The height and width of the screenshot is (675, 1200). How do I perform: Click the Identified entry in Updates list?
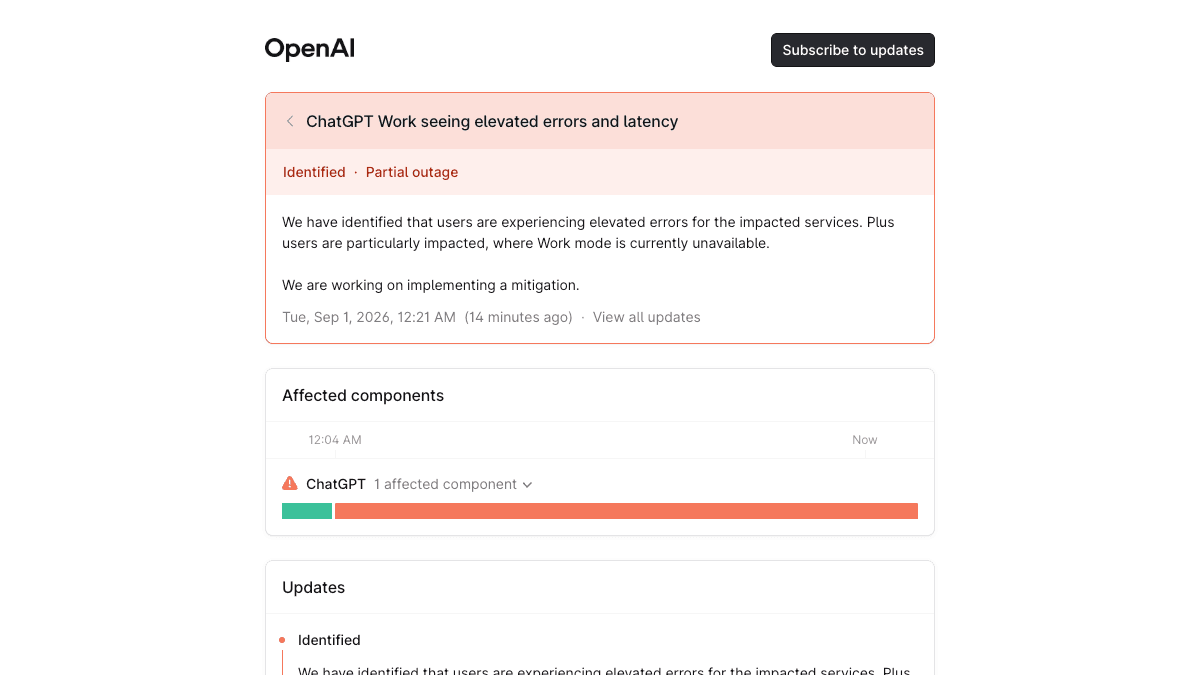click(x=329, y=640)
